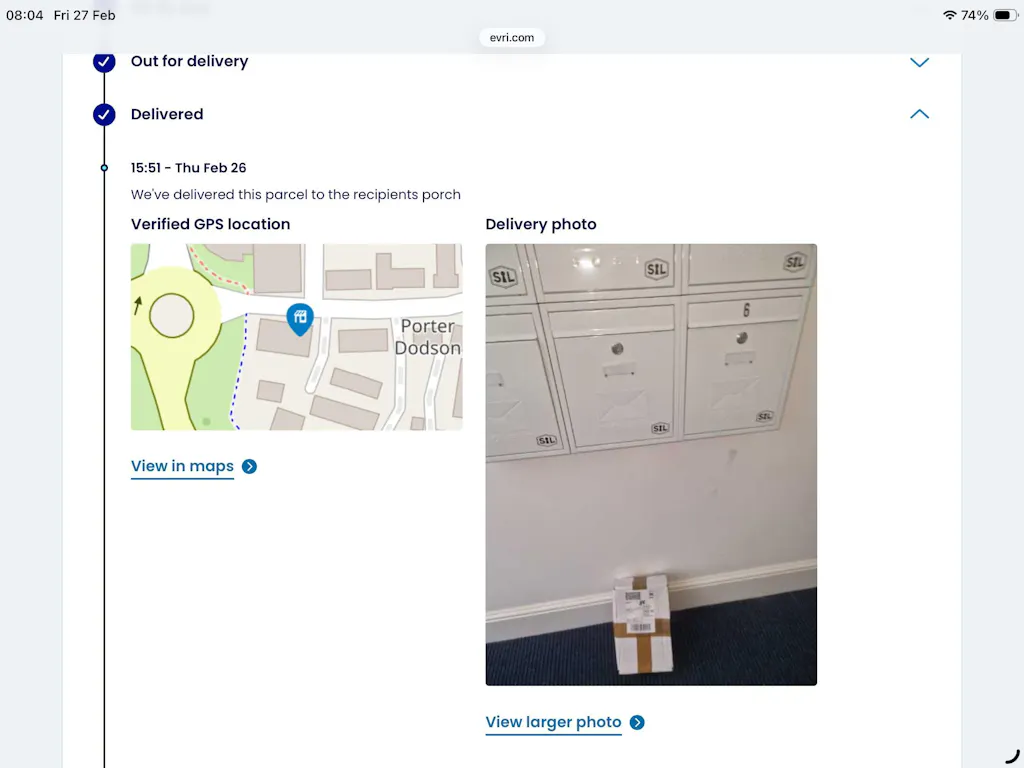Screen dimensions: 1024x768
Task: Collapse the Delivered section chevron
Action: 919,114
